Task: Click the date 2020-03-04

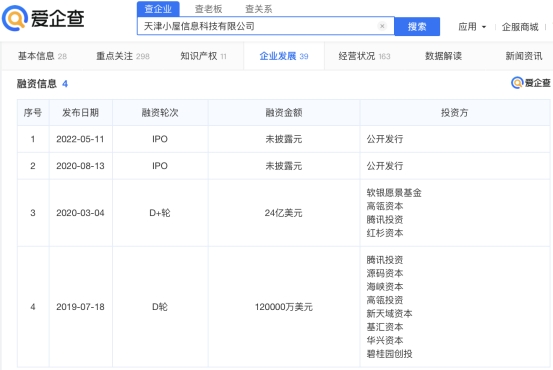Action: [80, 213]
